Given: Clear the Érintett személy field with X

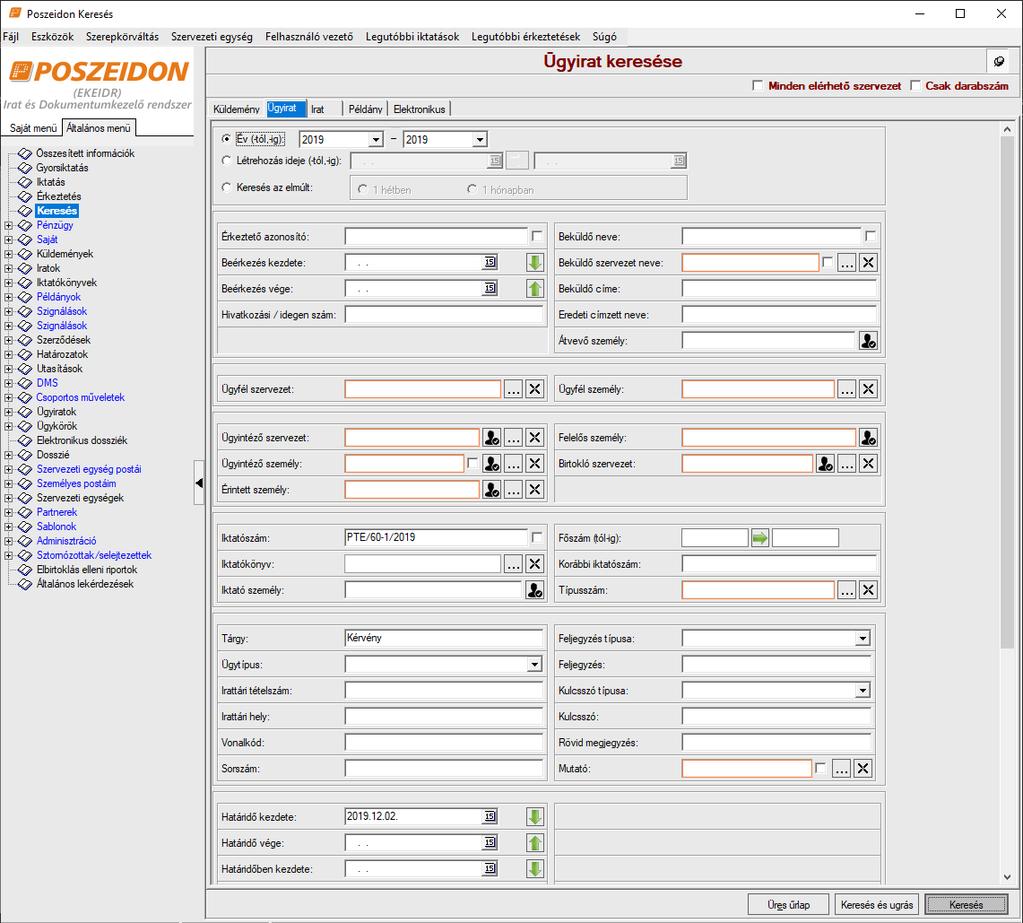Looking at the screenshot, I should click(x=535, y=490).
